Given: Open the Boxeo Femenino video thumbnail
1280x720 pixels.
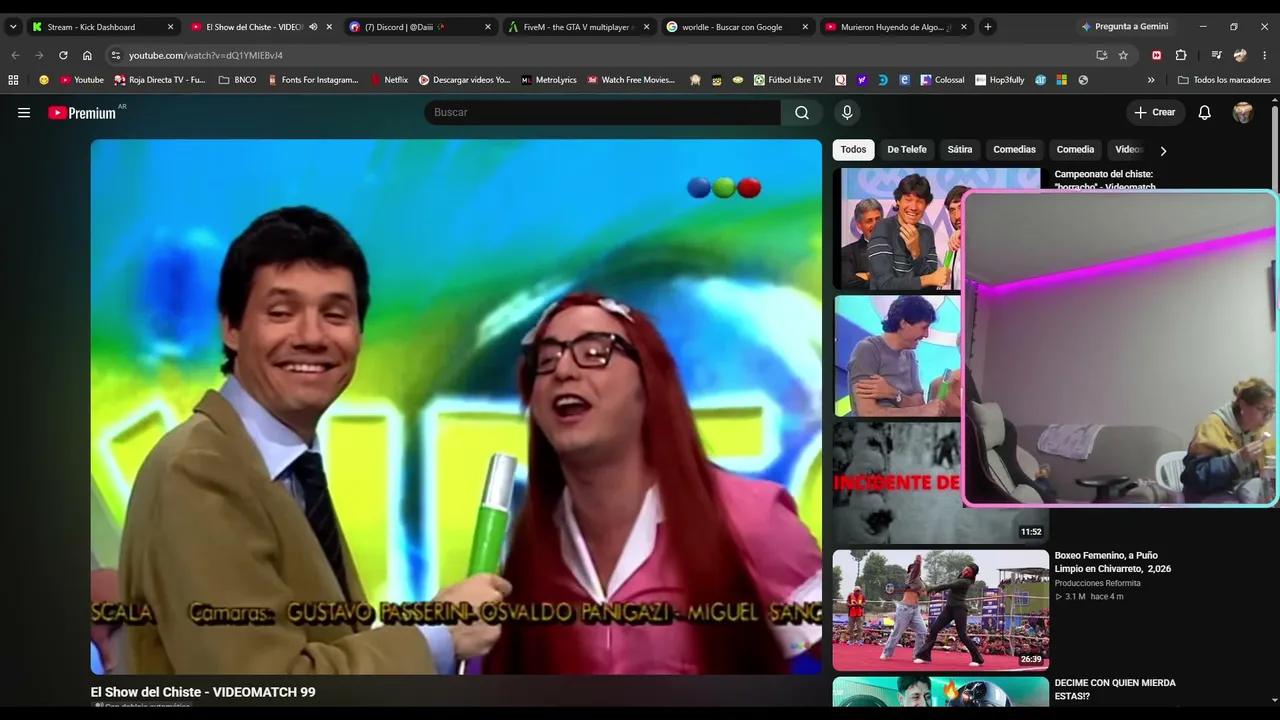Looking at the screenshot, I should pos(941,610).
